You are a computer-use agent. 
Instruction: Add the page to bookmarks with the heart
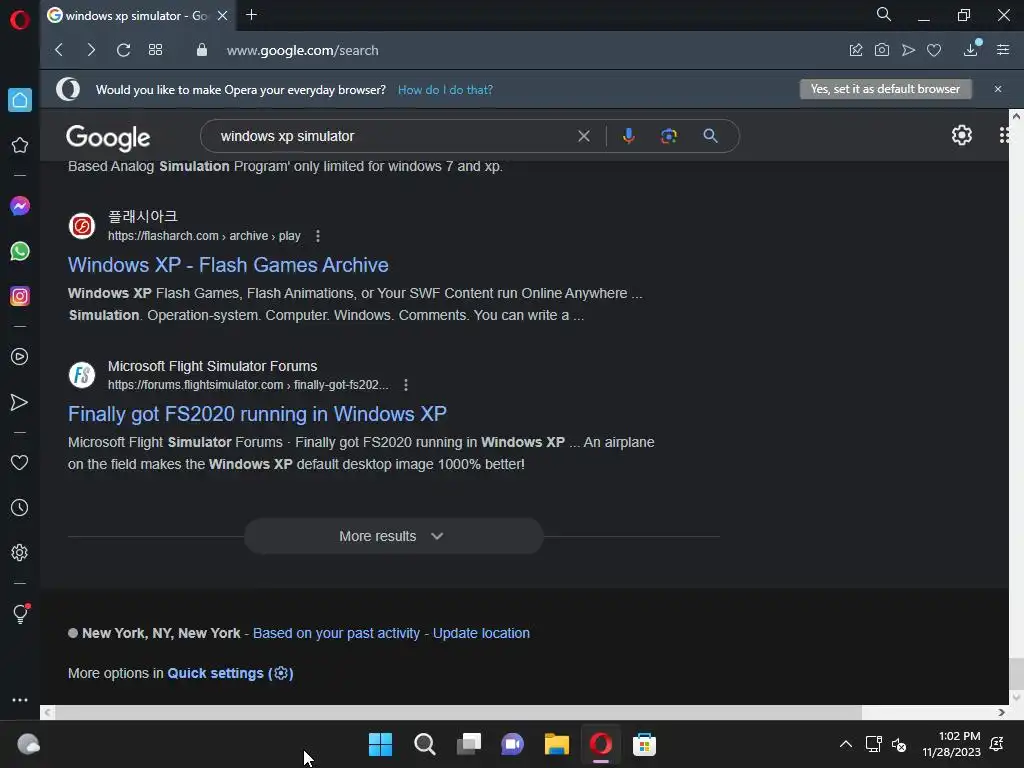click(x=934, y=50)
